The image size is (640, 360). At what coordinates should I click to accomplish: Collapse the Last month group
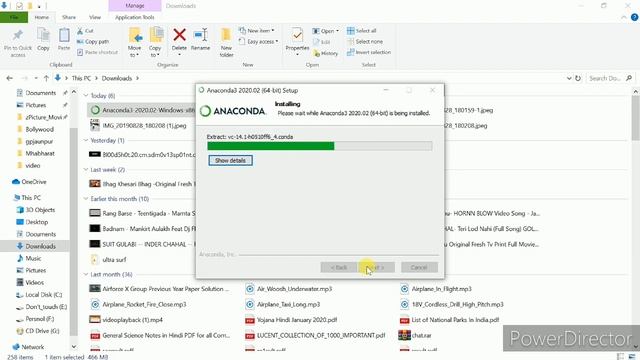(86, 274)
